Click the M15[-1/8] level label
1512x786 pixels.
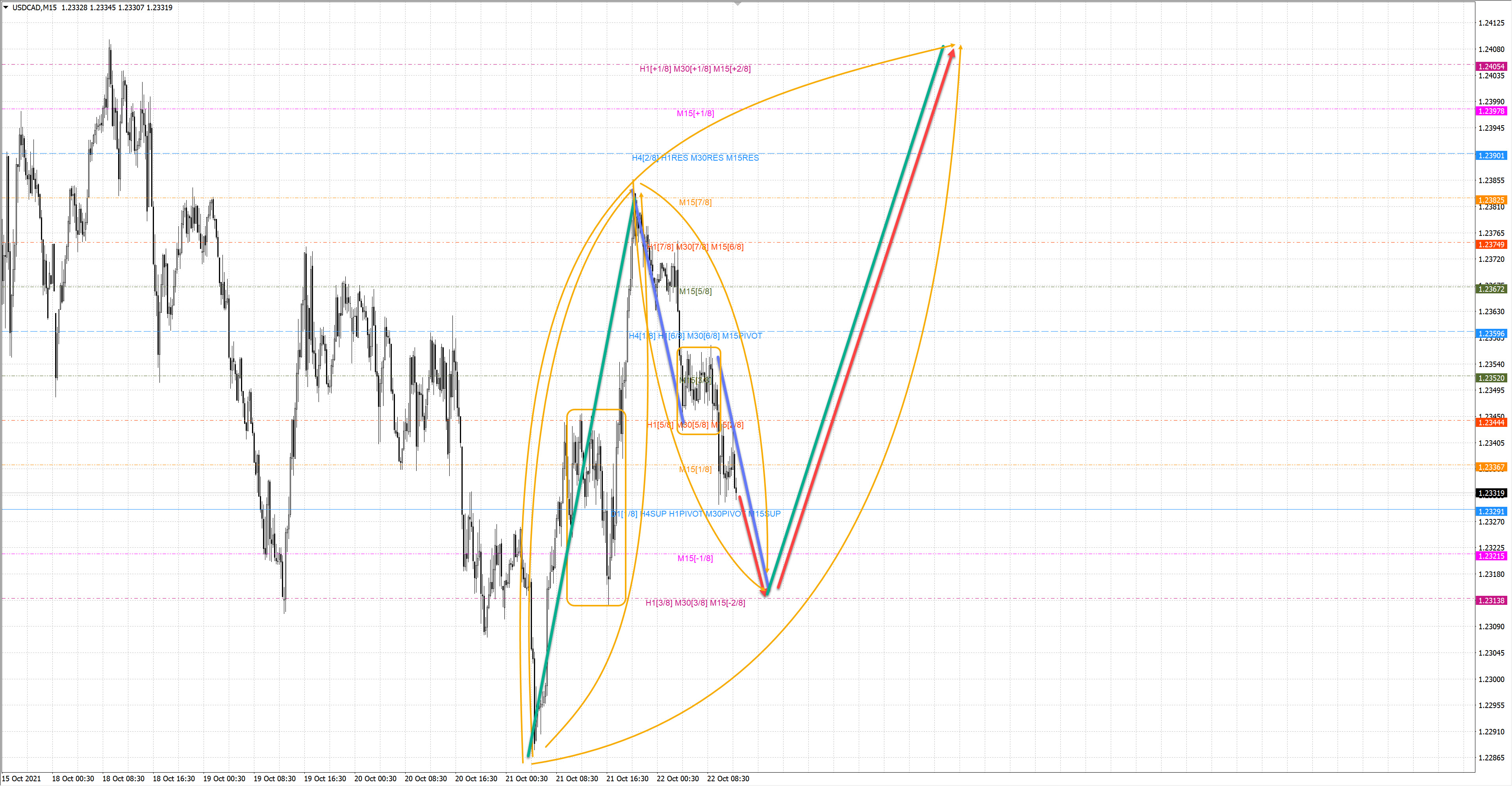[x=695, y=558]
